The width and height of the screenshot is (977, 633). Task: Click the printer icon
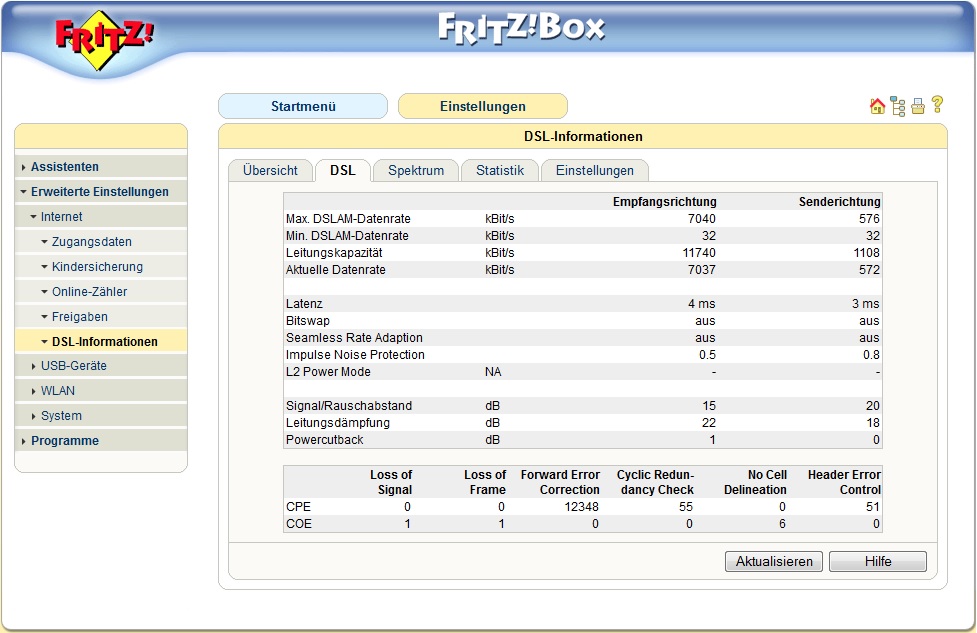coord(918,107)
